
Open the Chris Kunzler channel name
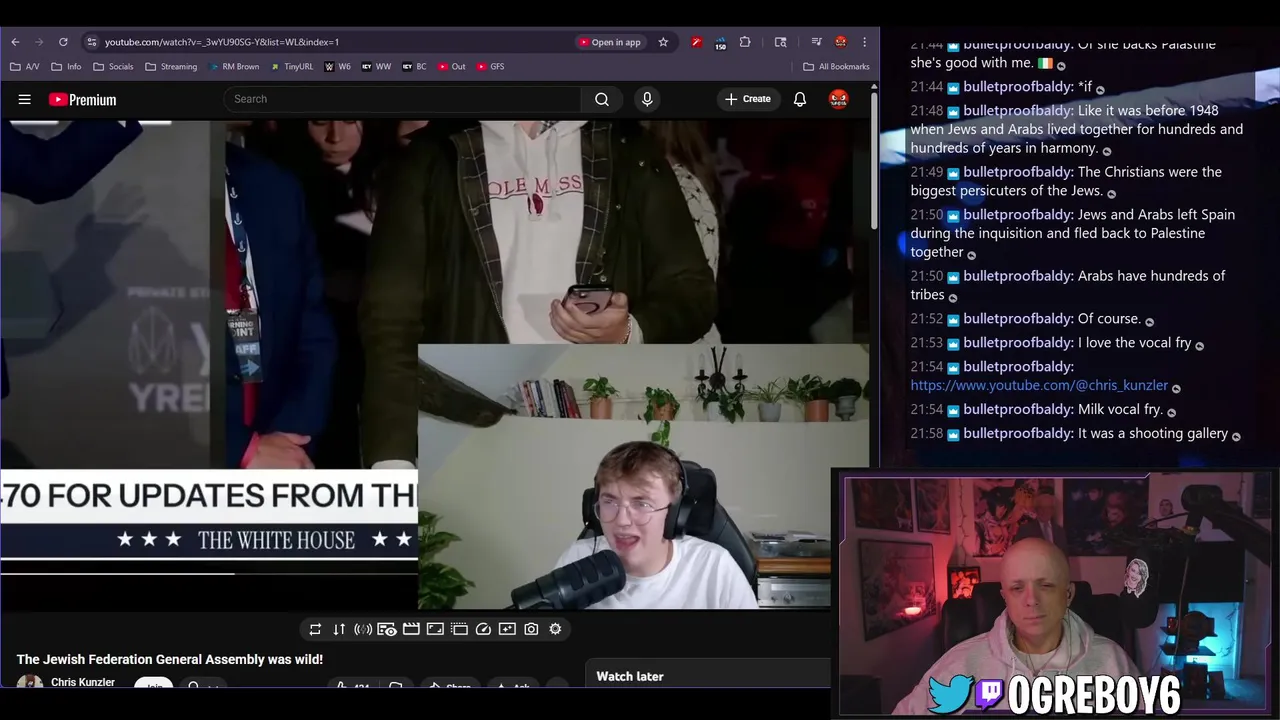(83, 682)
